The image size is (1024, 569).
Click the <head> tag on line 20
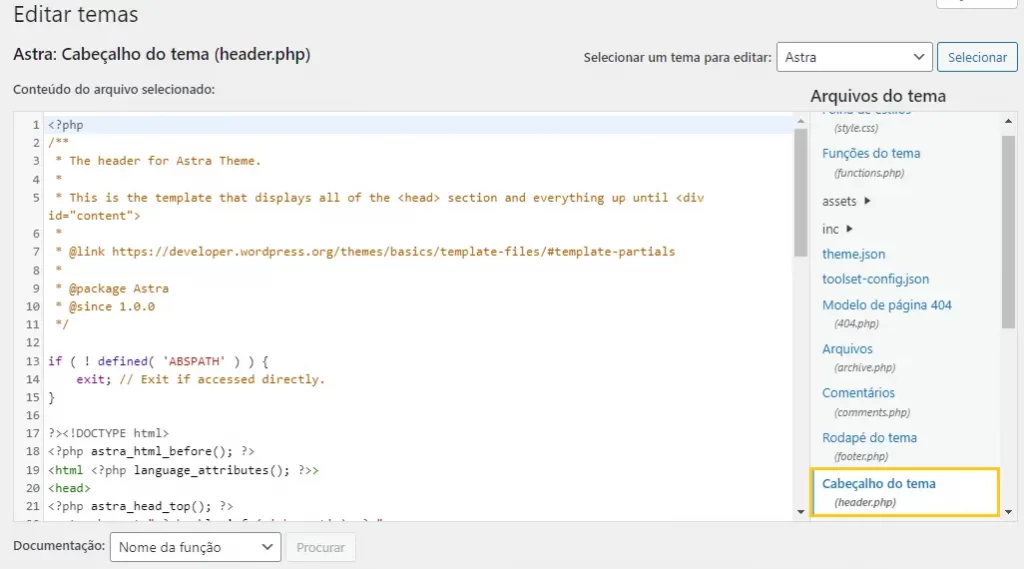pos(69,488)
